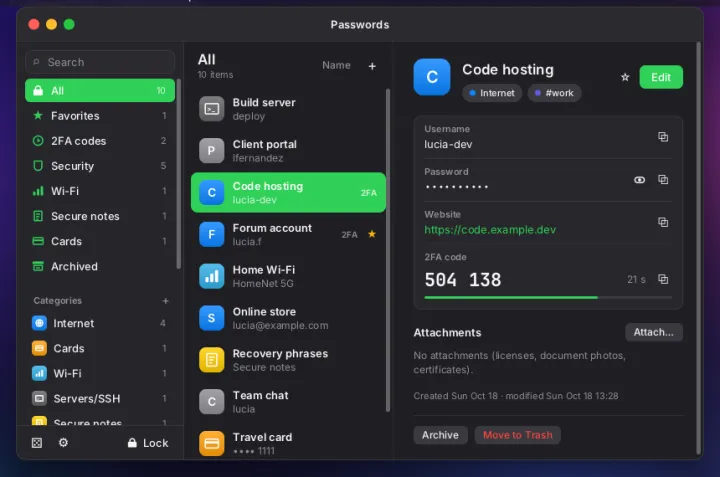Open 2FA codes section
The image size is (720, 477).
pos(100,141)
